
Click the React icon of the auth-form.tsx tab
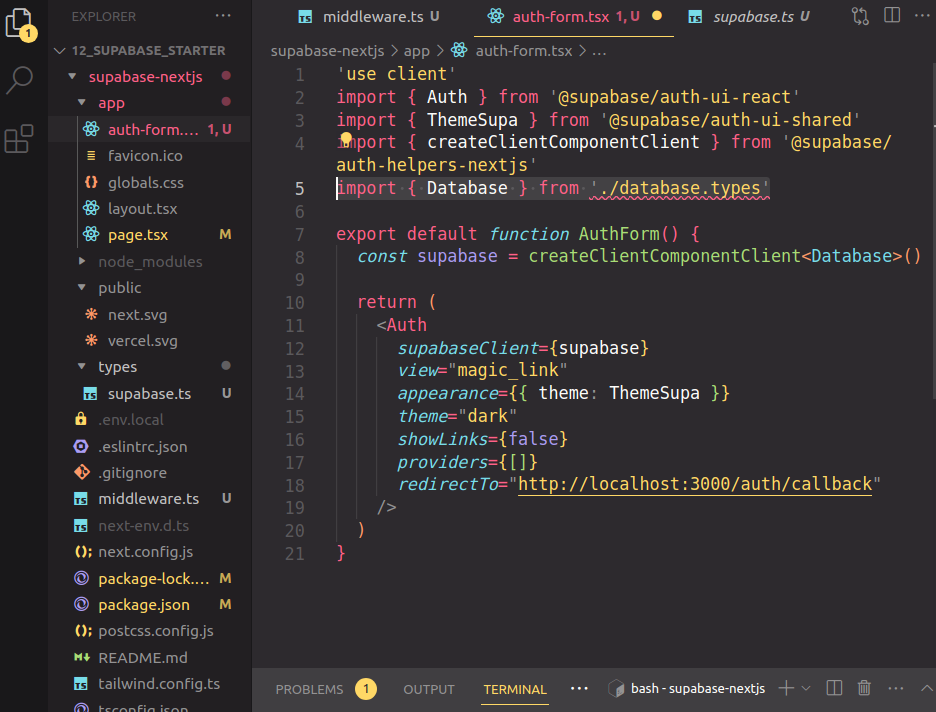coord(495,16)
